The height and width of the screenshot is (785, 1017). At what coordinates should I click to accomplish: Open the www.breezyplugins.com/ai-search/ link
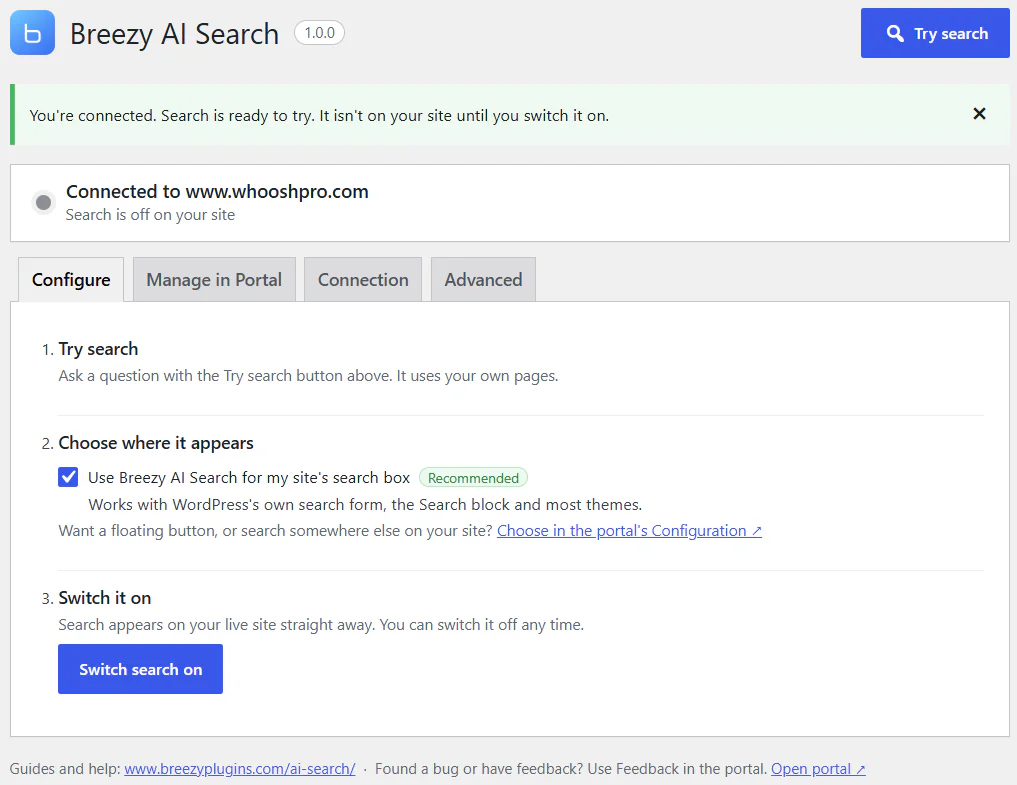240,769
